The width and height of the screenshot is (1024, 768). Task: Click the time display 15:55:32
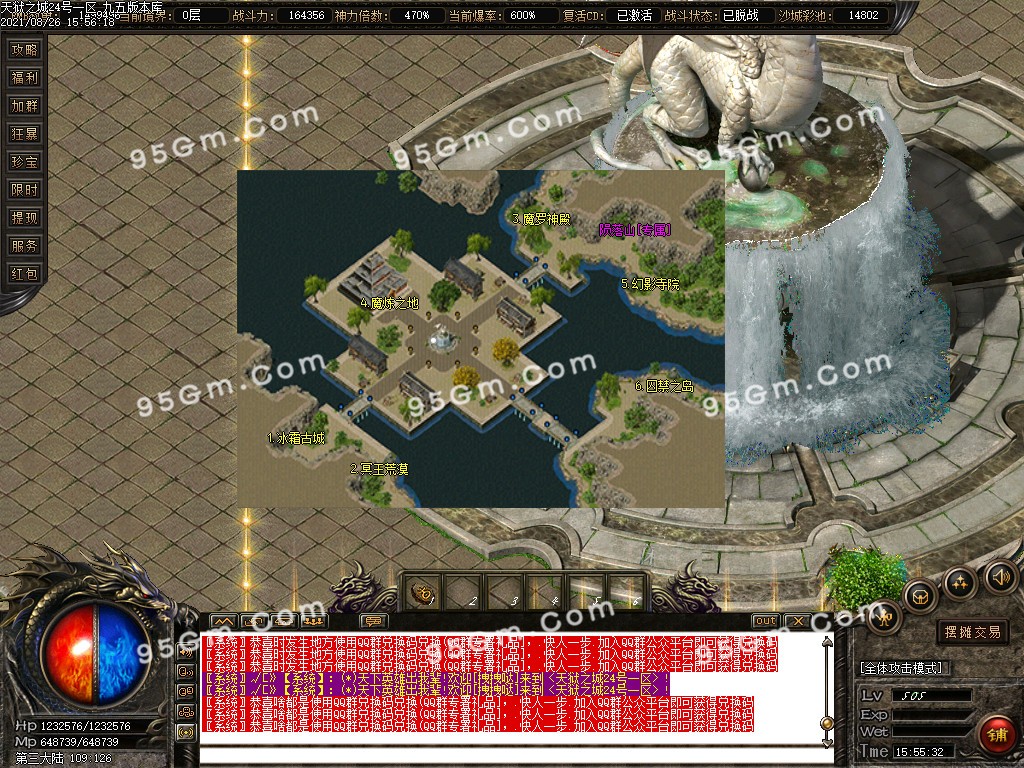click(x=919, y=752)
